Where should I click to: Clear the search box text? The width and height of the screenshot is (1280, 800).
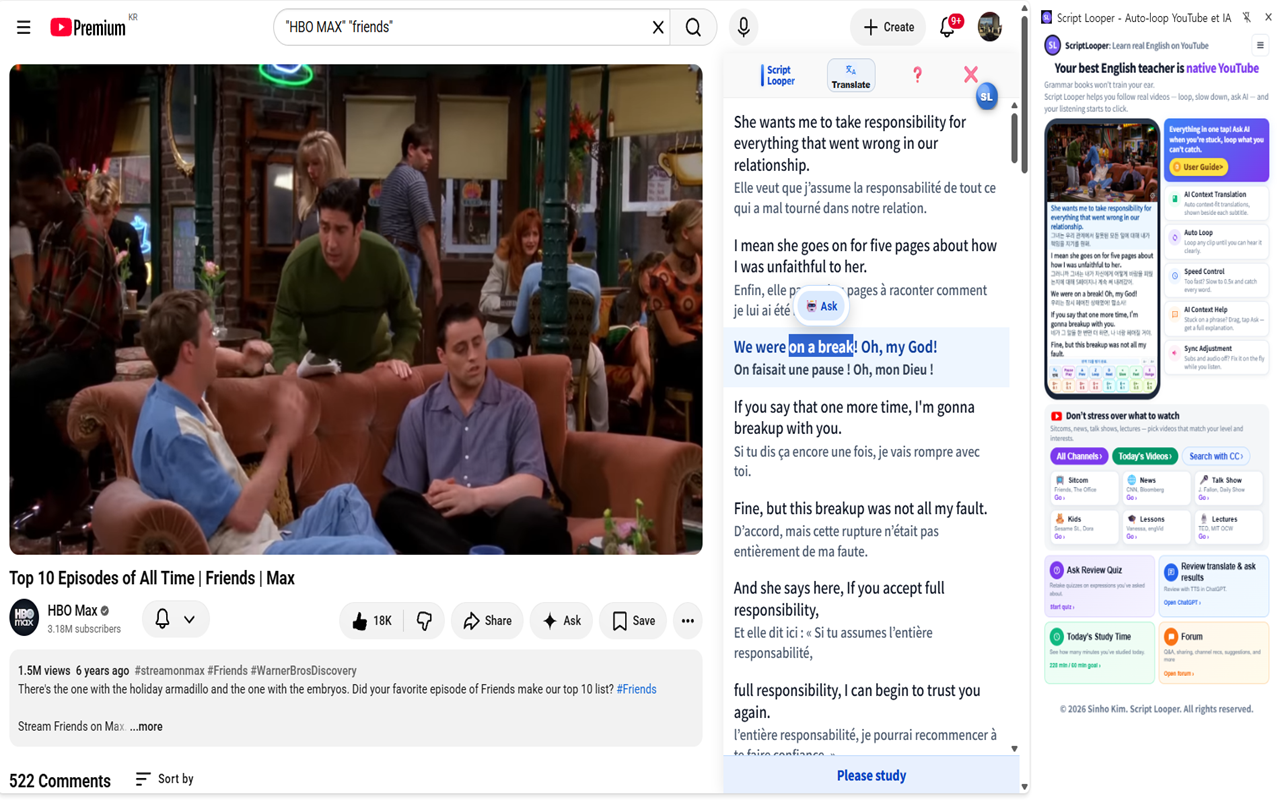[x=658, y=27]
